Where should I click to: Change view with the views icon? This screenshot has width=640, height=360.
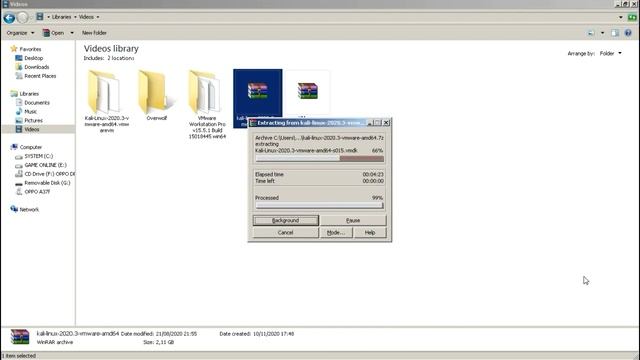591,33
